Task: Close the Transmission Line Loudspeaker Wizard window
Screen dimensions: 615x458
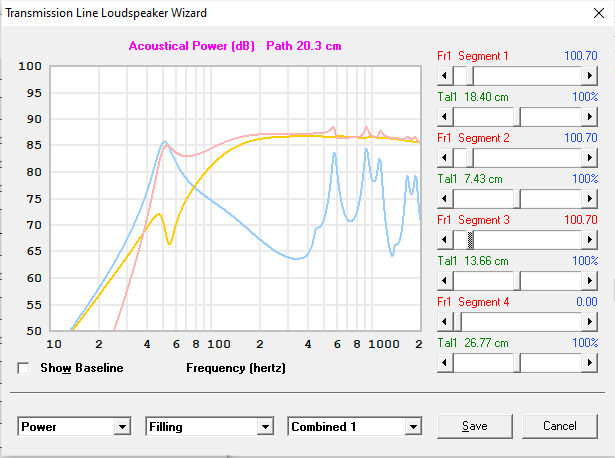Action: pyautogui.click(x=599, y=13)
